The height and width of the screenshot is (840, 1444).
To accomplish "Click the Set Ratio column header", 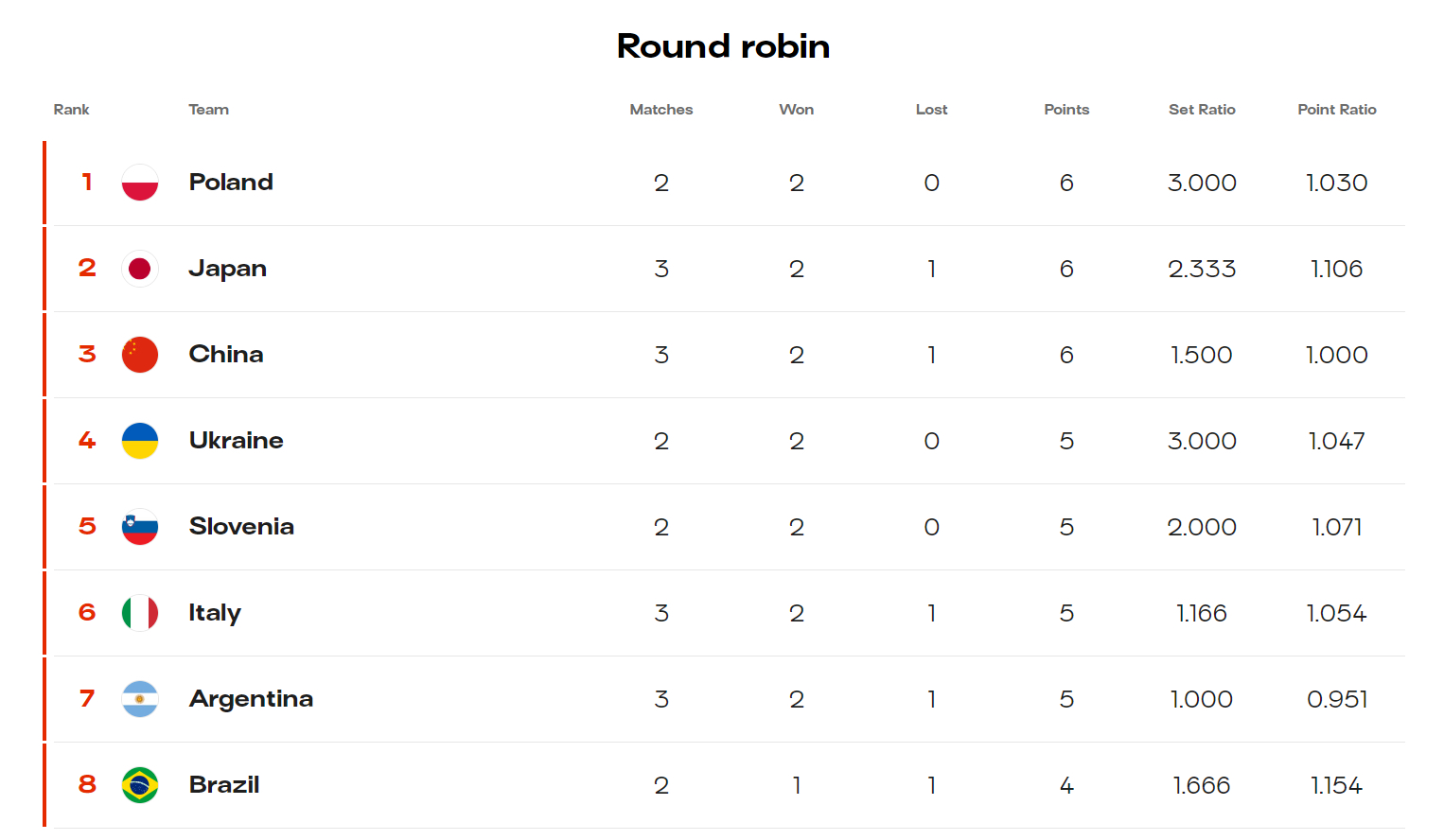I will [1202, 110].
